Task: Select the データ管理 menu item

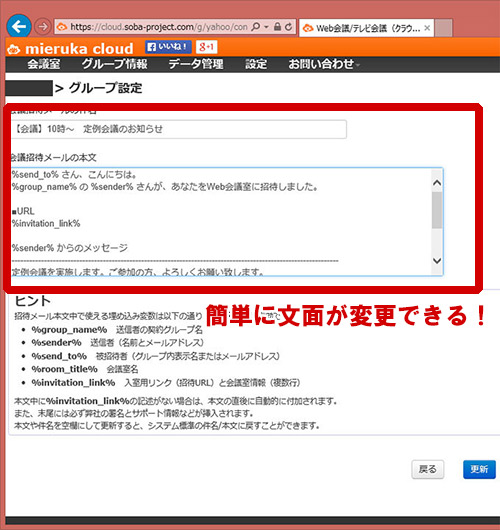Action: click(196, 64)
